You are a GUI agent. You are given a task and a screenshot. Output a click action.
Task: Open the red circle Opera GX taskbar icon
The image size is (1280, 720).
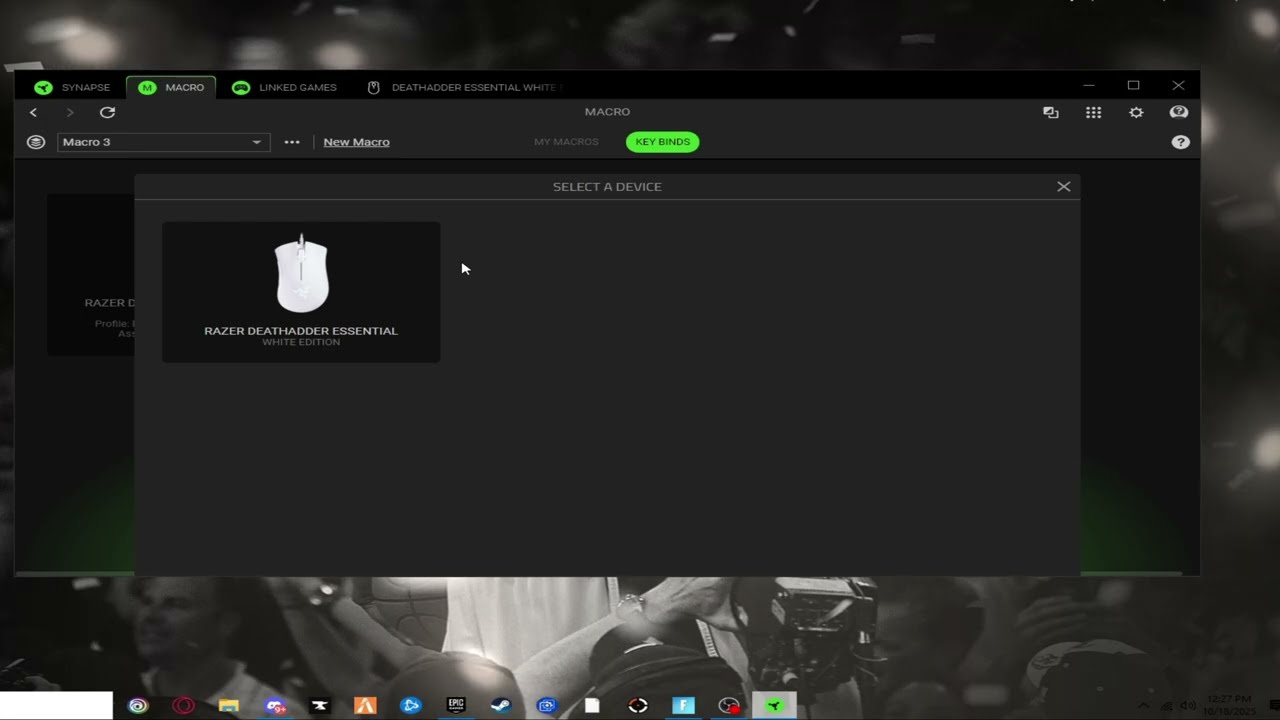[183, 705]
